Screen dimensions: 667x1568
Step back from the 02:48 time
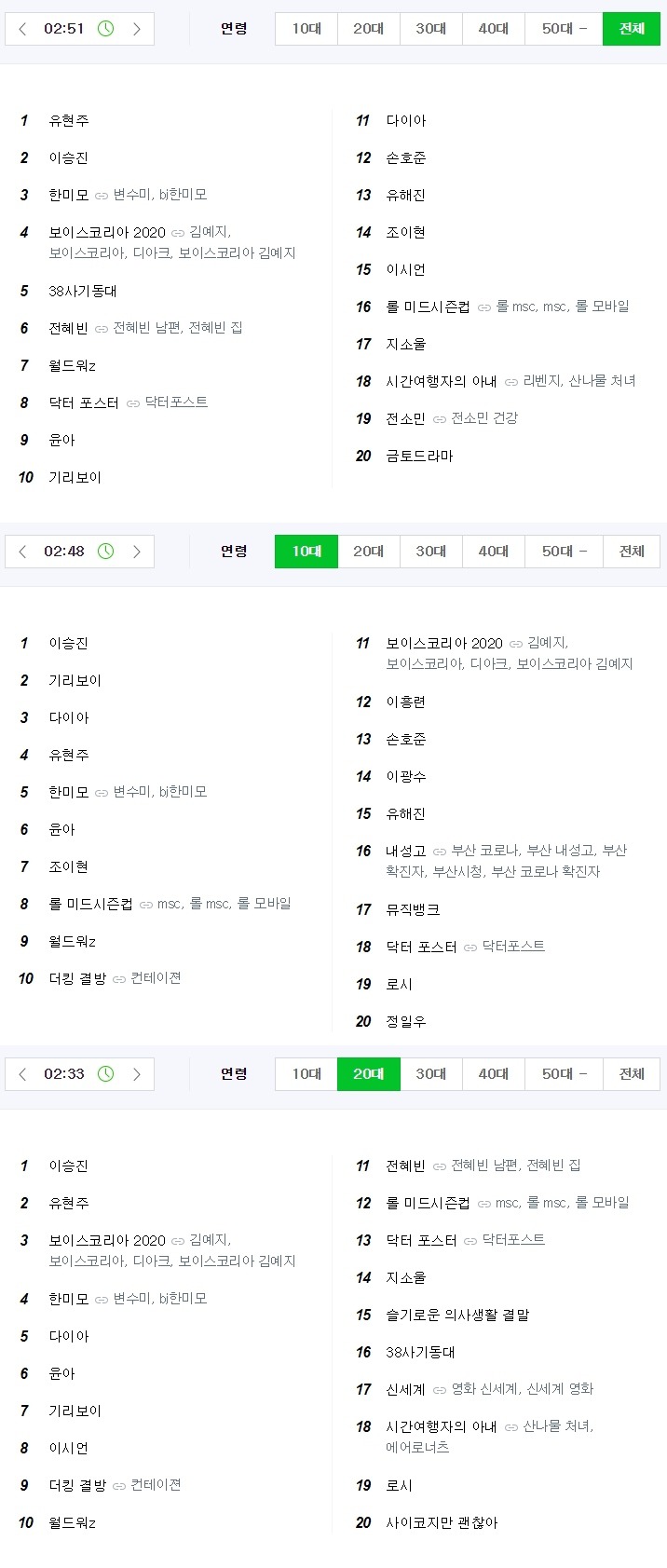(23, 552)
